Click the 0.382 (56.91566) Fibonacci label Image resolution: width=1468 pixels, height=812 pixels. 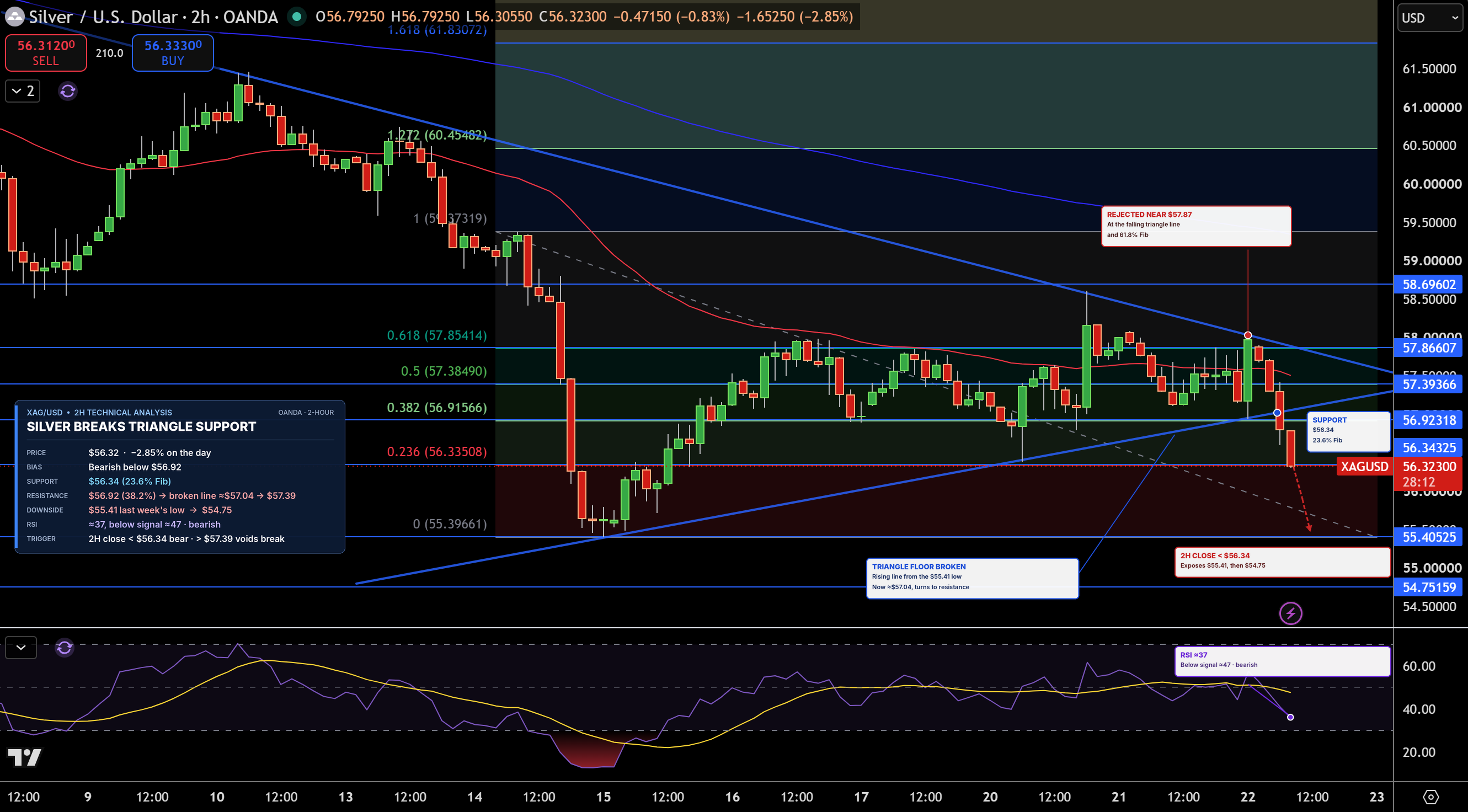(x=437, y=408)
